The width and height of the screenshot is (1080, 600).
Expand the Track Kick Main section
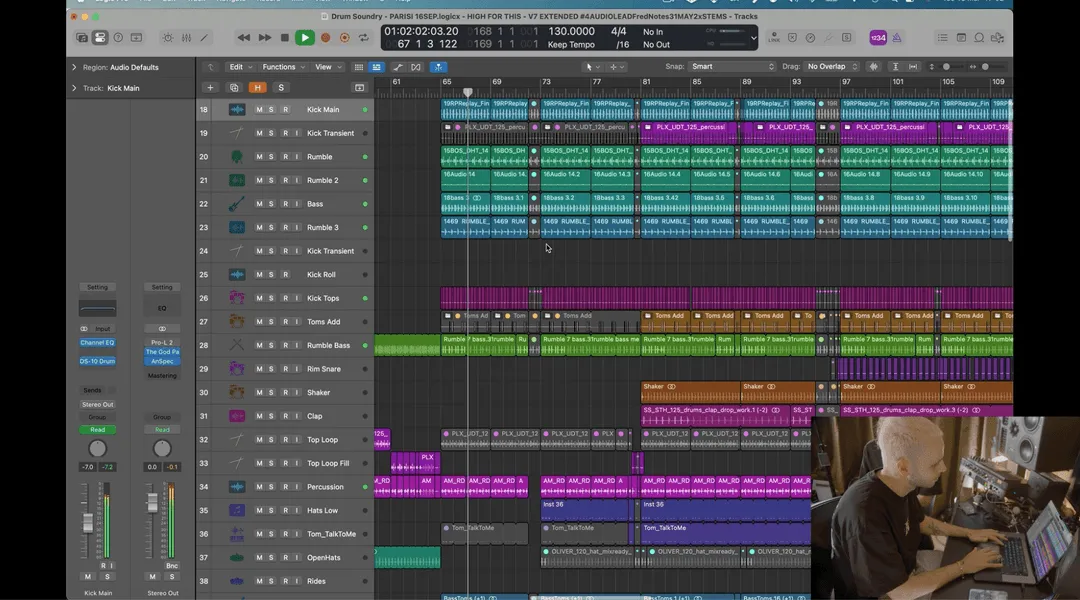[74, 88]
